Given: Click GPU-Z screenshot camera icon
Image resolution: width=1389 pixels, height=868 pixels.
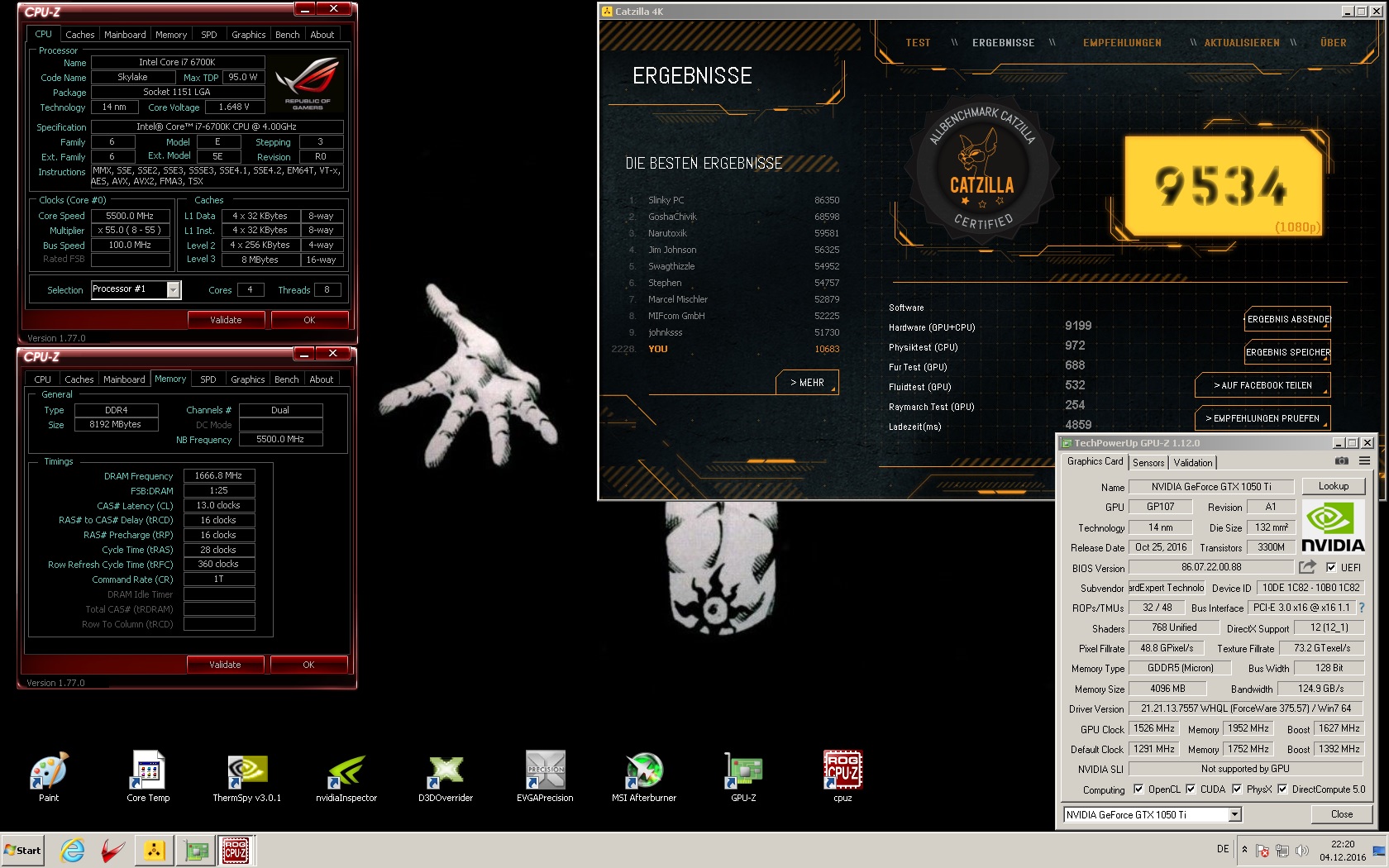Looking at the screenshot, I should [1342, 461].
